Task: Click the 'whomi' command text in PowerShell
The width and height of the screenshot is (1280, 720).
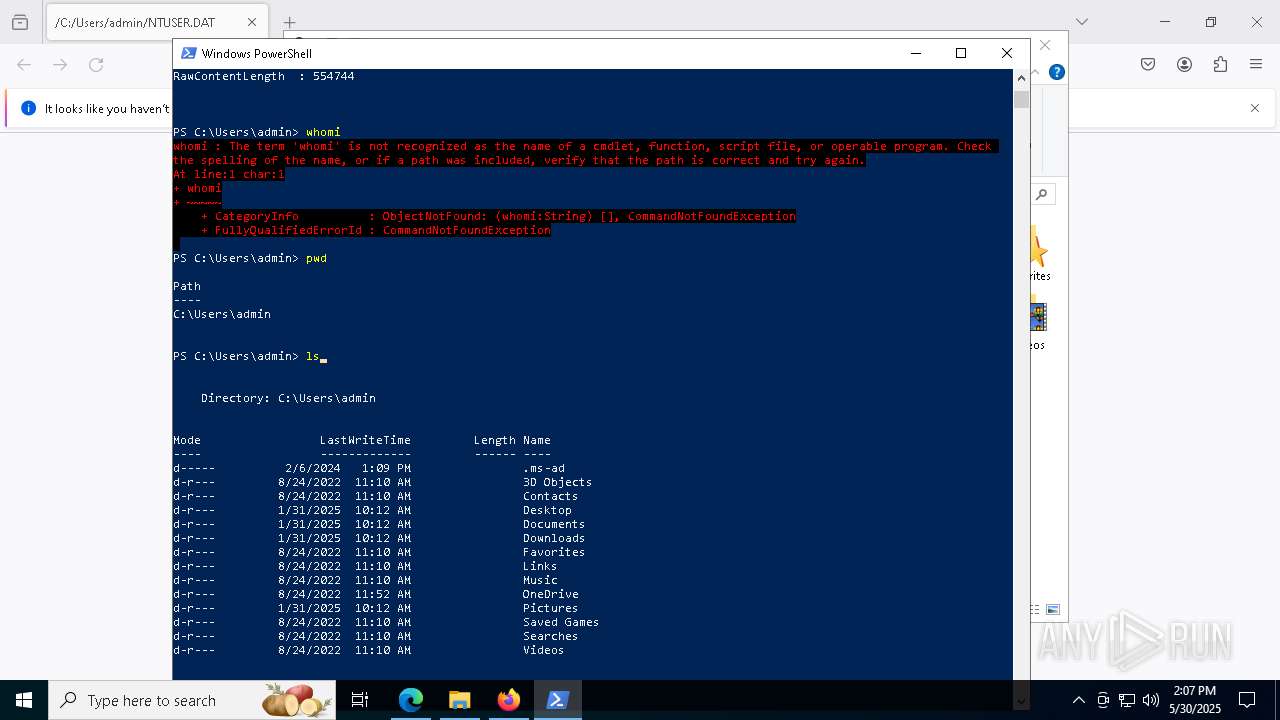Action: tap(323, 132)
